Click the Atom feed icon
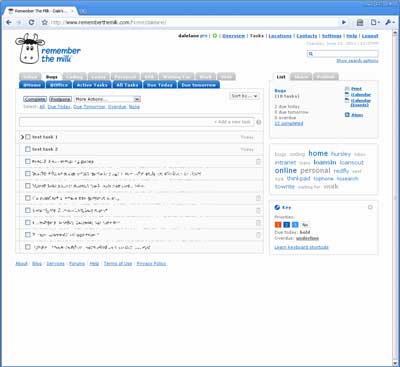The height and width of the screenshot is (367, 400). [347, 115]
